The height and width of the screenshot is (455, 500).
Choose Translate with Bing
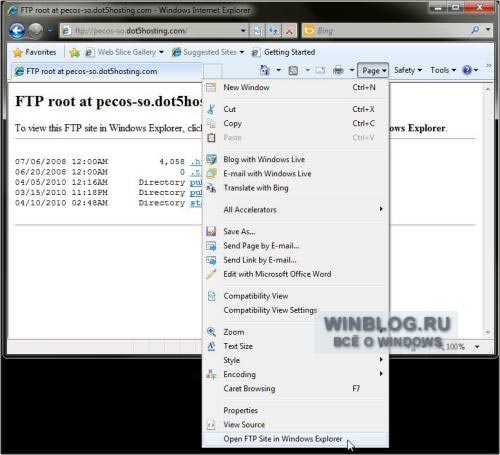[x=295, y=188]
